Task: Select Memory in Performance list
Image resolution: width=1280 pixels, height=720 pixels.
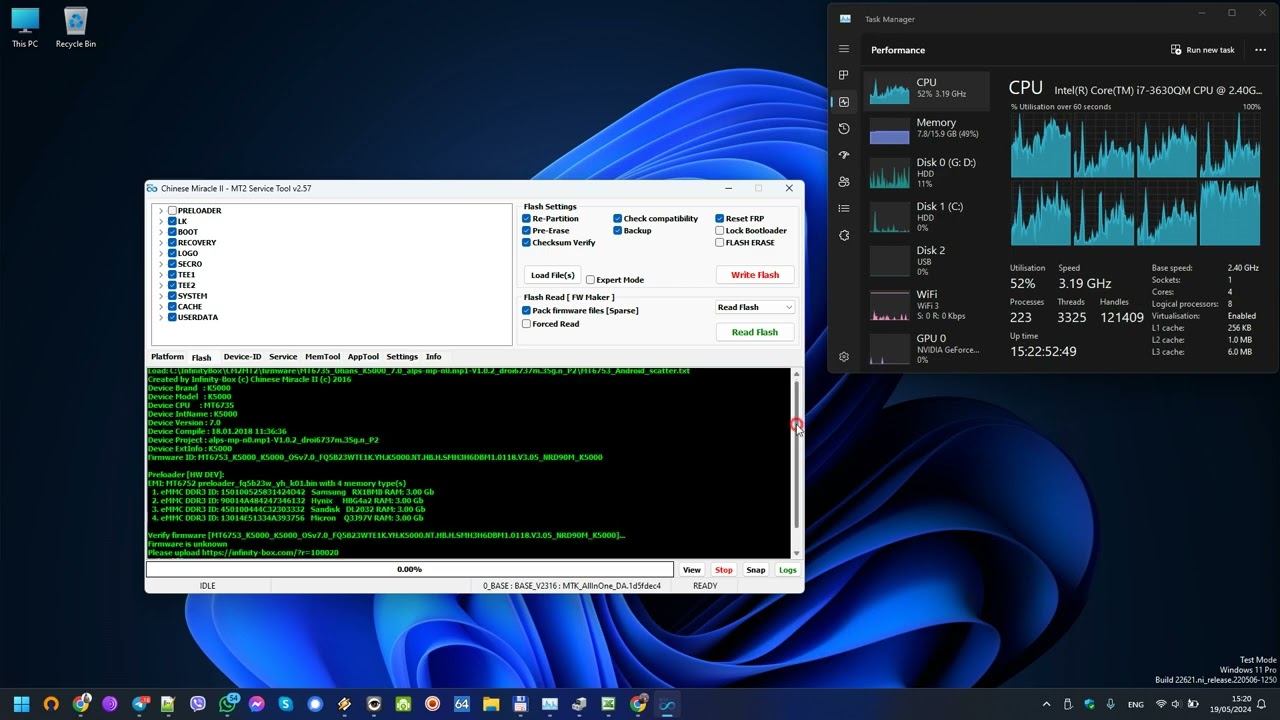Action: click(x=927, y=130)
